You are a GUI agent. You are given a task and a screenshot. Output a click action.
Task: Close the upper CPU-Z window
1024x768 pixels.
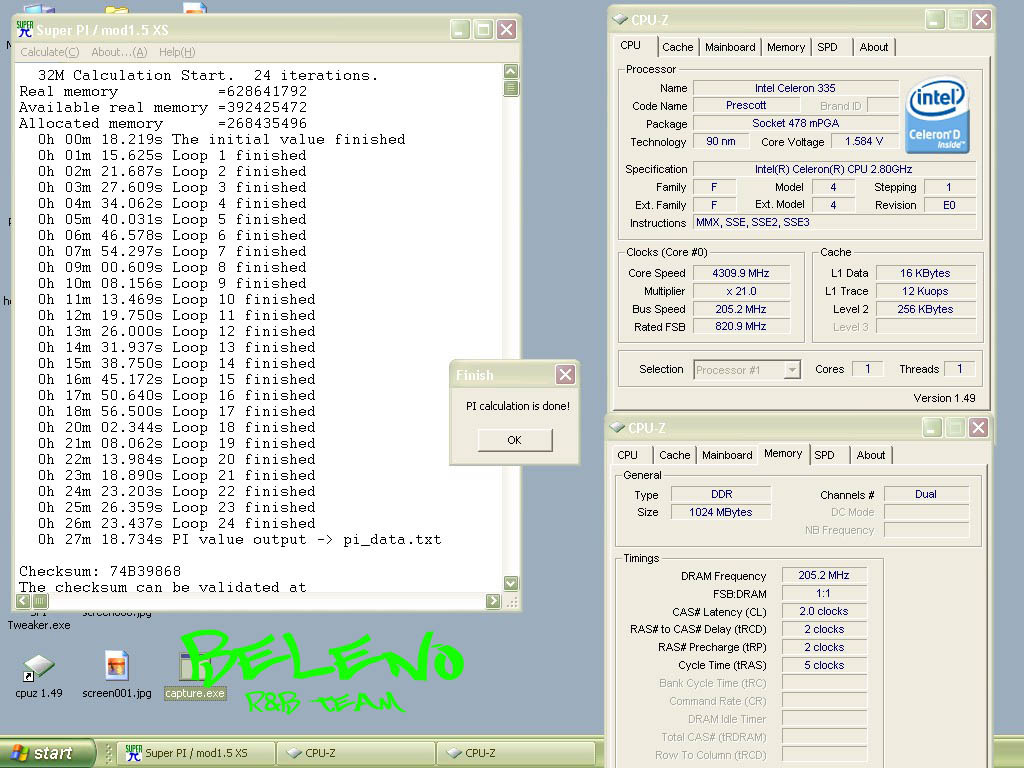981,20
